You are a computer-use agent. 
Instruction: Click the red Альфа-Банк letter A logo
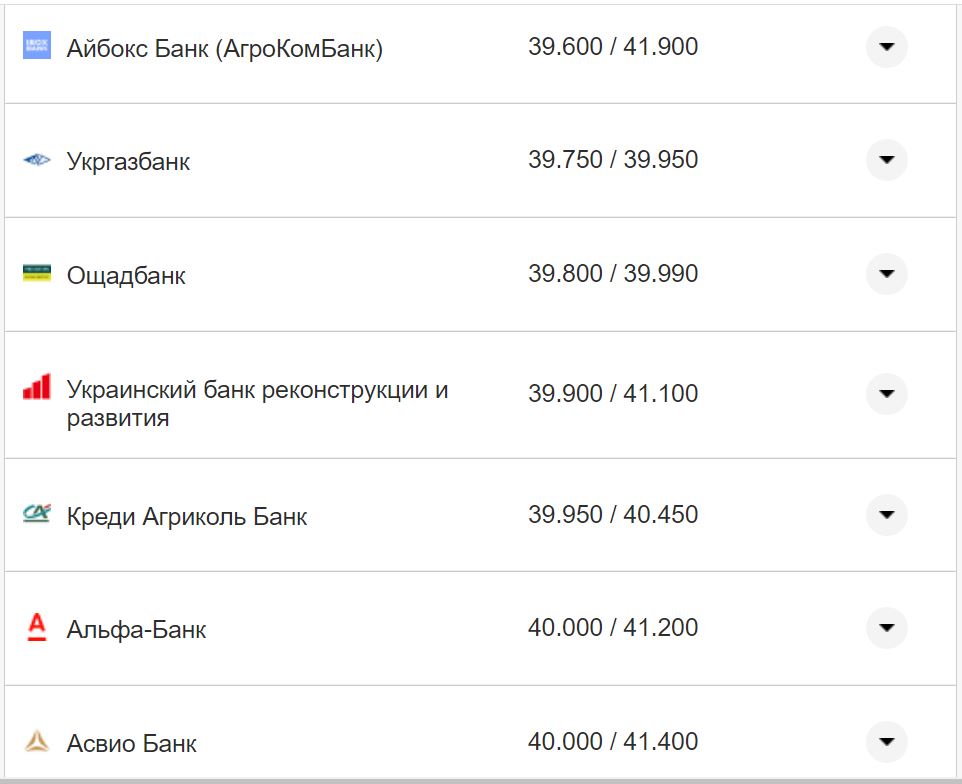(x=36, y=628)
